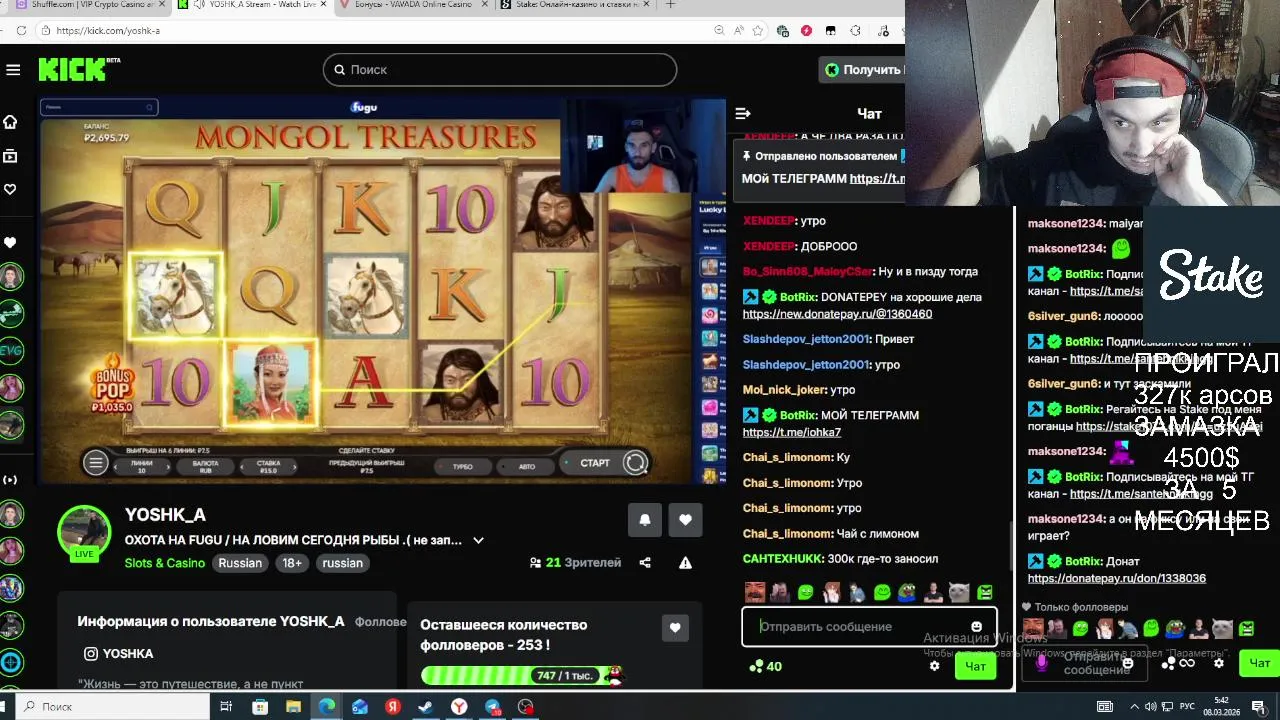Screen dimensions: 1280x720
Task: Open channel points icon showing 40
Action: coord(765,666)
